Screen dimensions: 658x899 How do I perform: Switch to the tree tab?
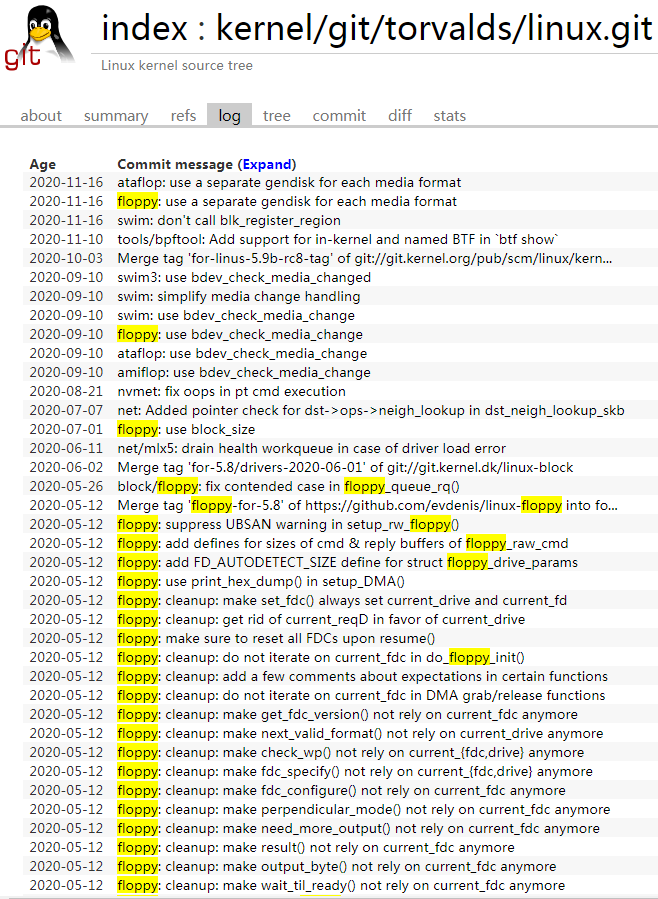tap(277, 116)
